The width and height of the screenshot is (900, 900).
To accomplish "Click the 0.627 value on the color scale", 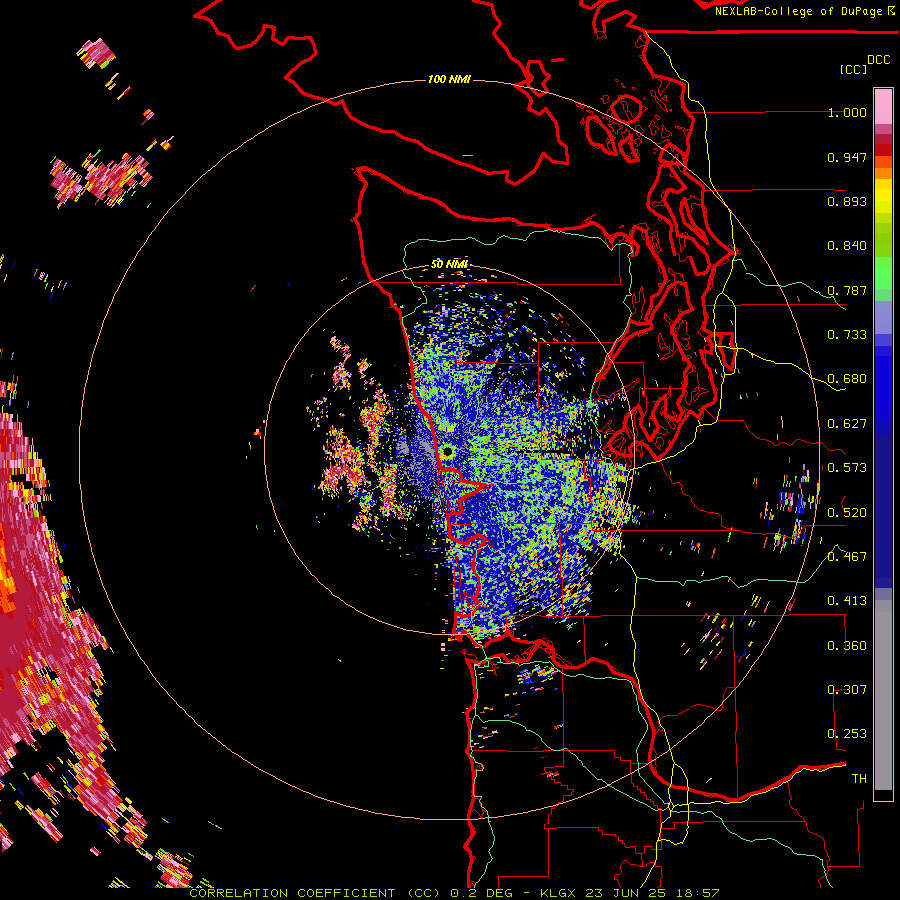I will click(x=847, y=424).
